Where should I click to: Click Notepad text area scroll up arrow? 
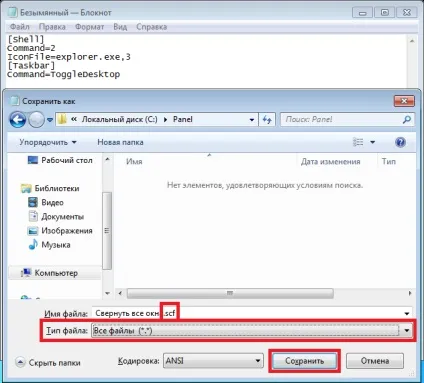412,41
